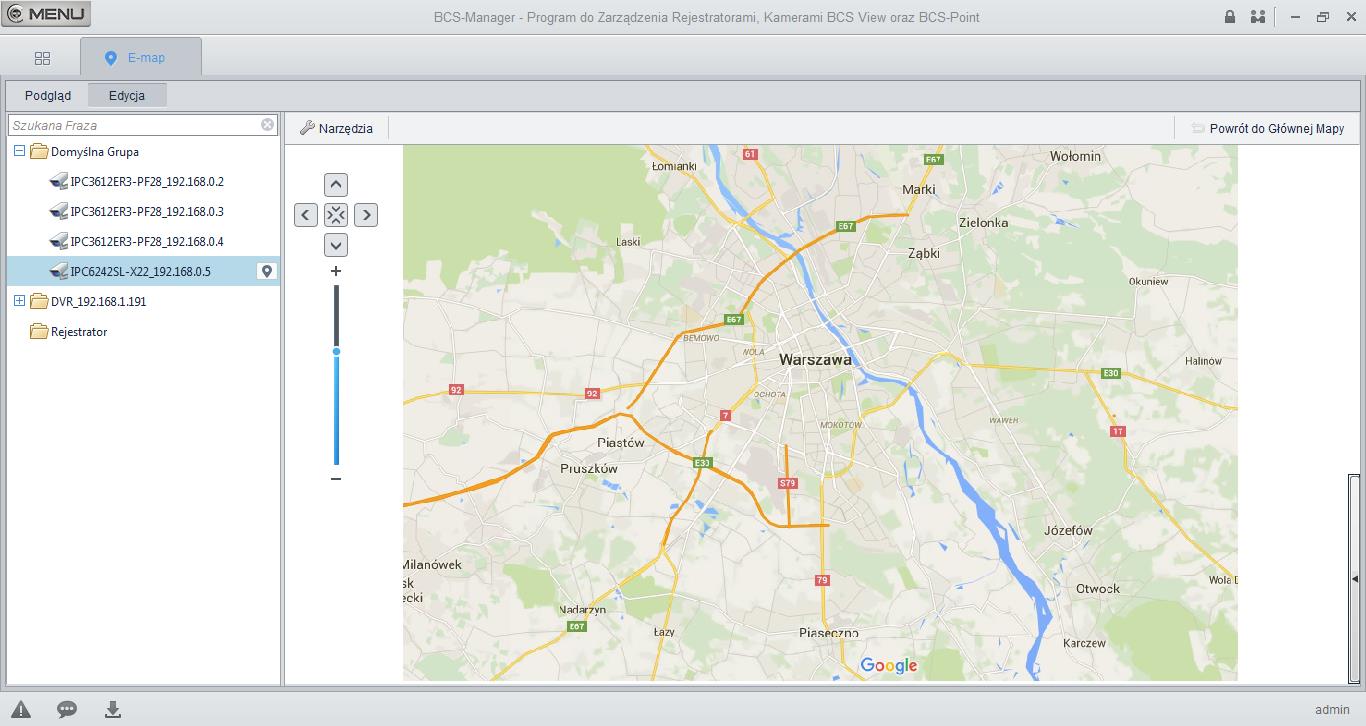Pan the map left with the arrow

[x=306, y=215]
